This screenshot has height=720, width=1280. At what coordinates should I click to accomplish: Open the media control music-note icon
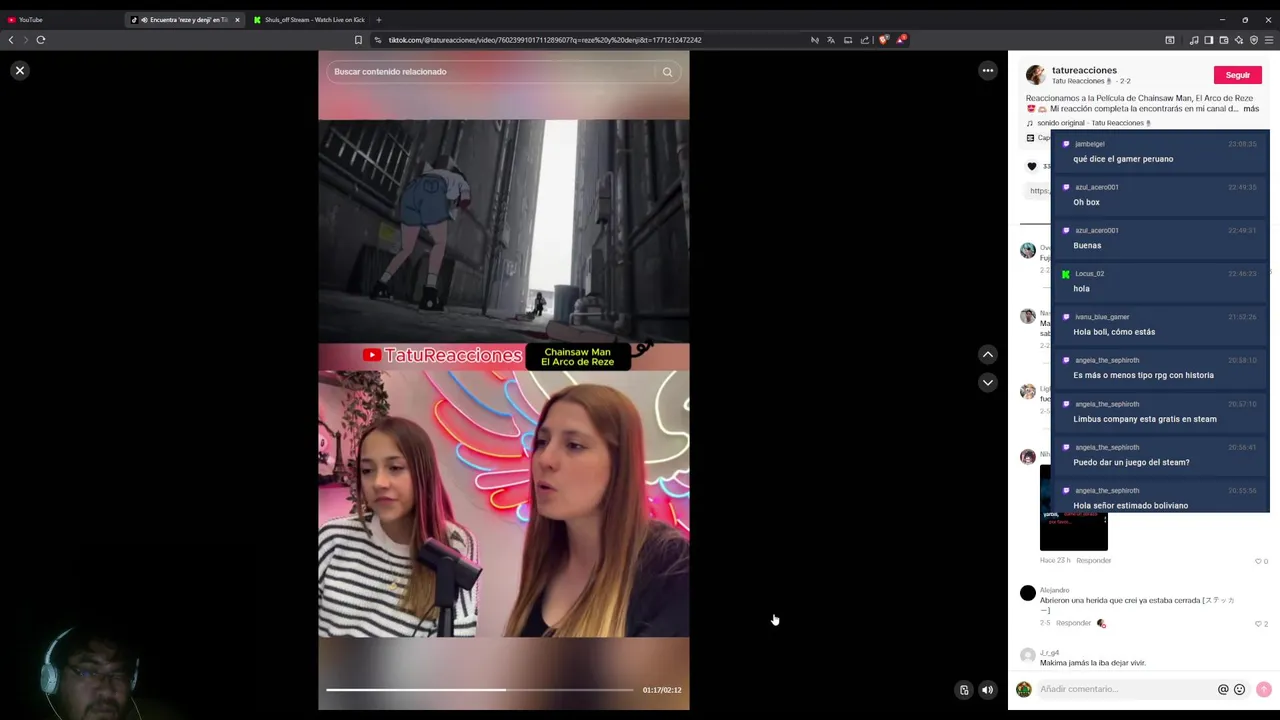click(x=1194, y=40)
